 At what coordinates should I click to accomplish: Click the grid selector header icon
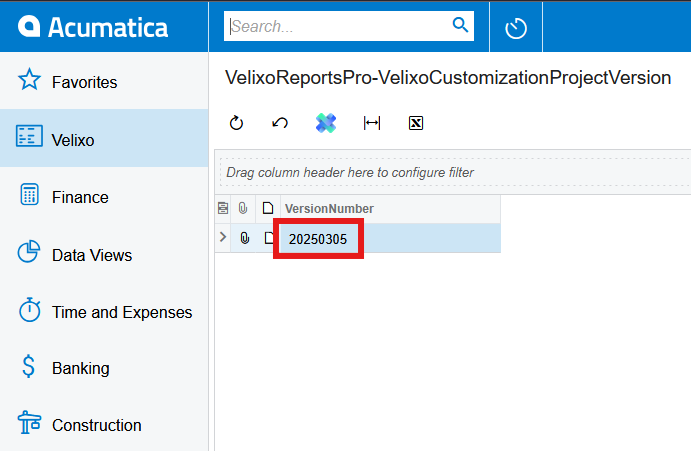coord(223,208)
